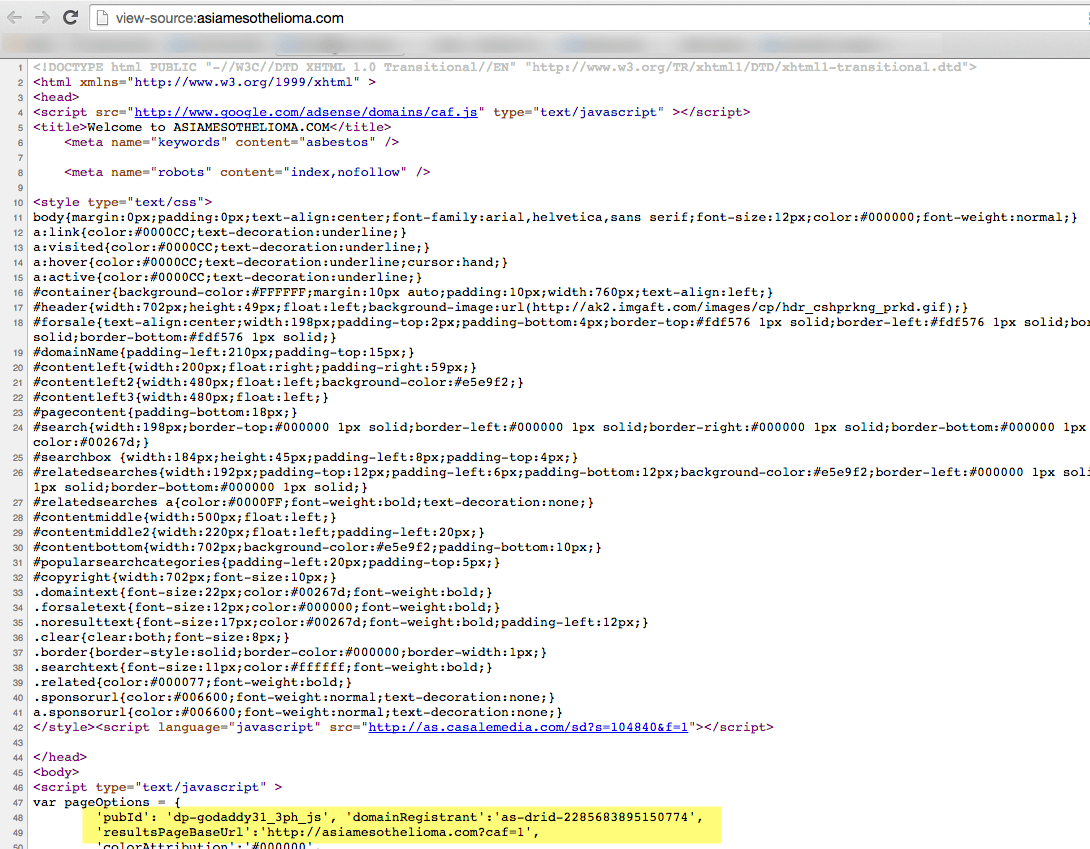Viewport: 1090px width, 849px height.
Task: Click the body tag near line 45
Action: tap(55, 771)
